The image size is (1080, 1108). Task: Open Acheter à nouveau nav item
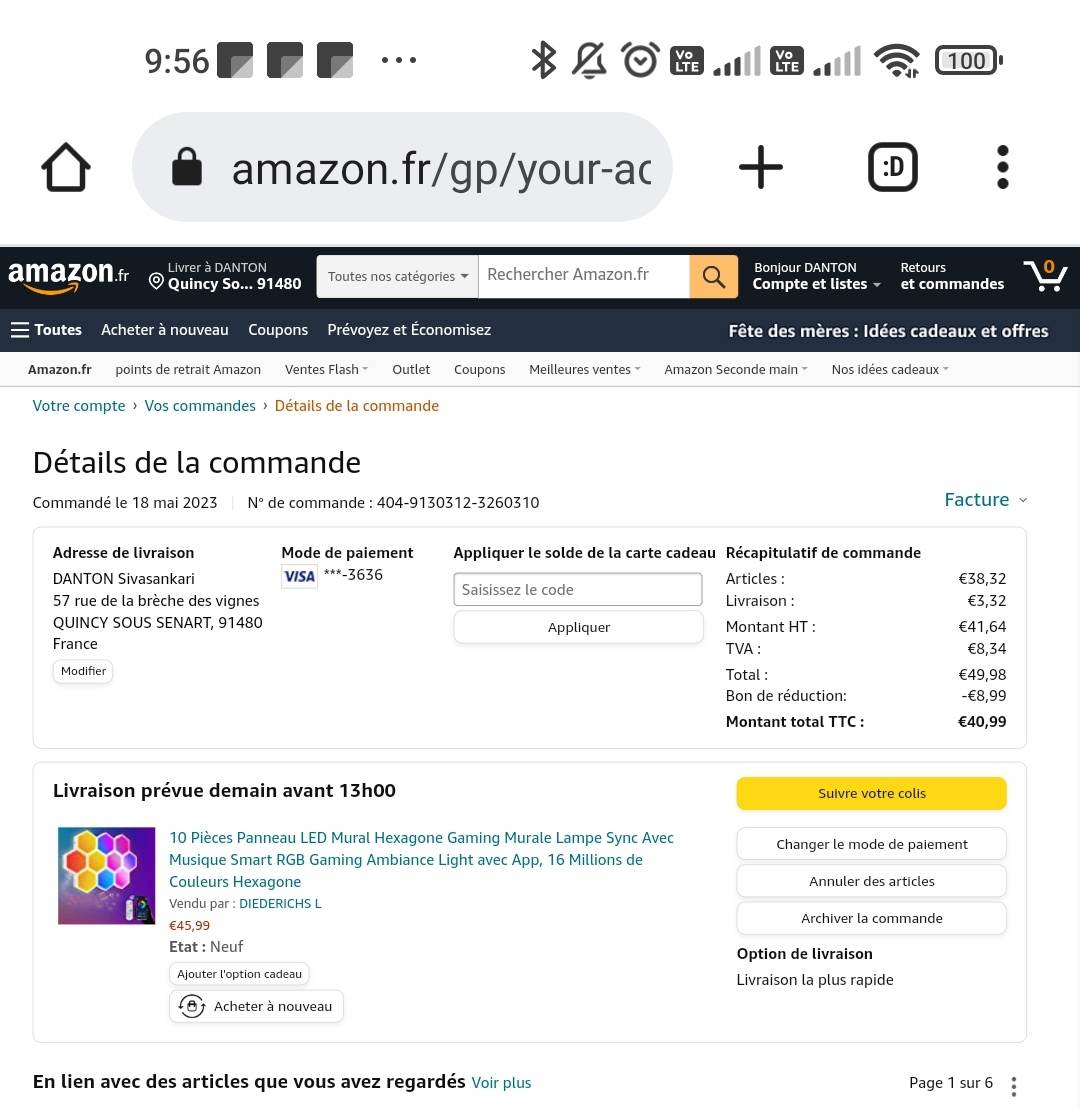tap(165, 330)
